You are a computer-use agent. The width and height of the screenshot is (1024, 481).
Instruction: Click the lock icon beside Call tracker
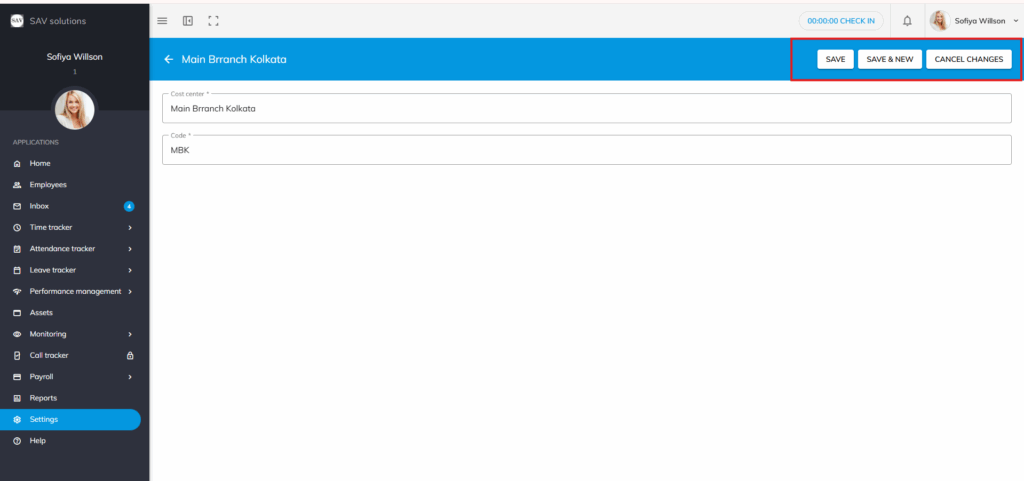pos(130,356)
